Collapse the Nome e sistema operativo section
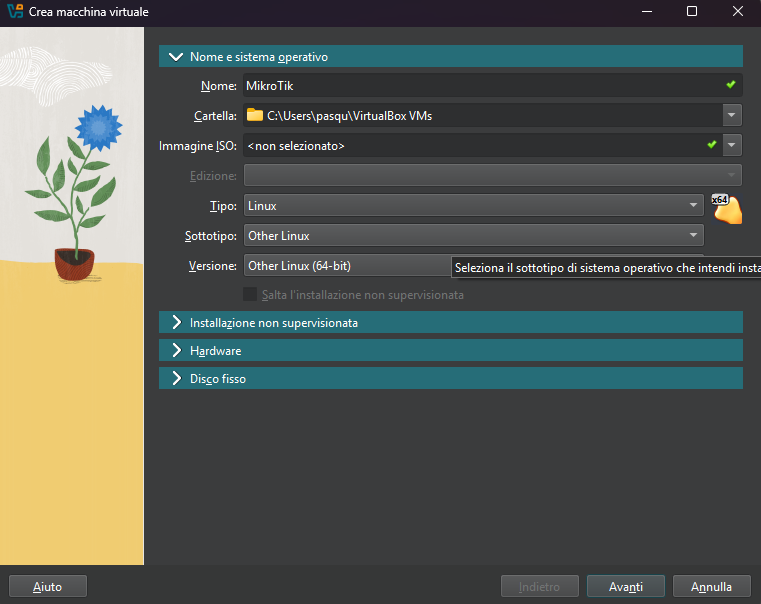Viewport: 761px width, 604px height. click(x=451, y=56)
